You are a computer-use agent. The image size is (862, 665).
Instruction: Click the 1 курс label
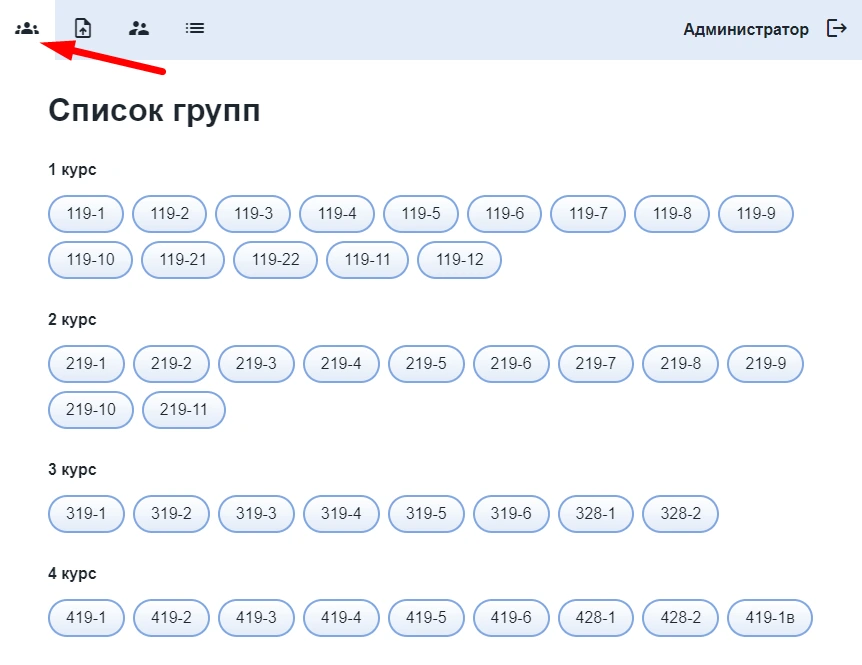point(72,170)
